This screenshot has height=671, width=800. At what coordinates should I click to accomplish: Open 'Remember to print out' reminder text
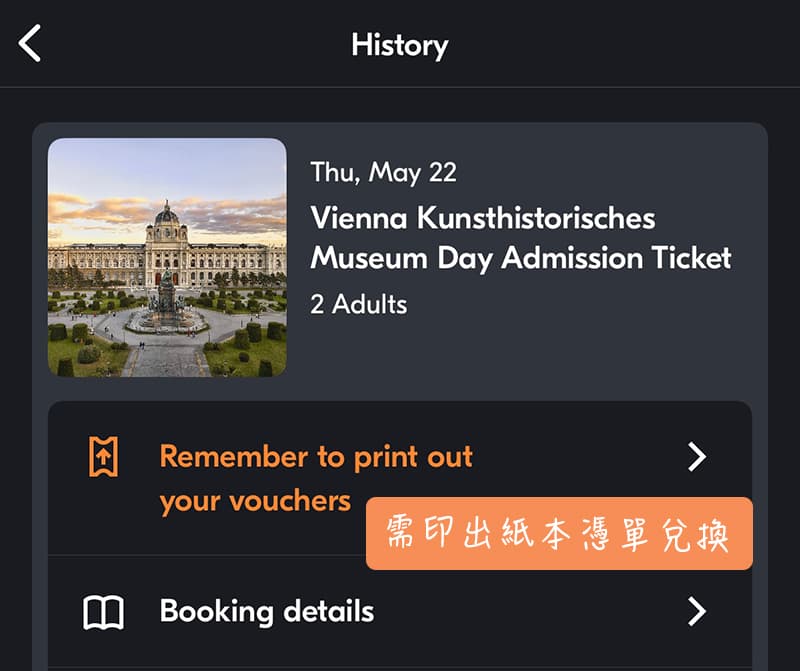click(x=316, y=457)
